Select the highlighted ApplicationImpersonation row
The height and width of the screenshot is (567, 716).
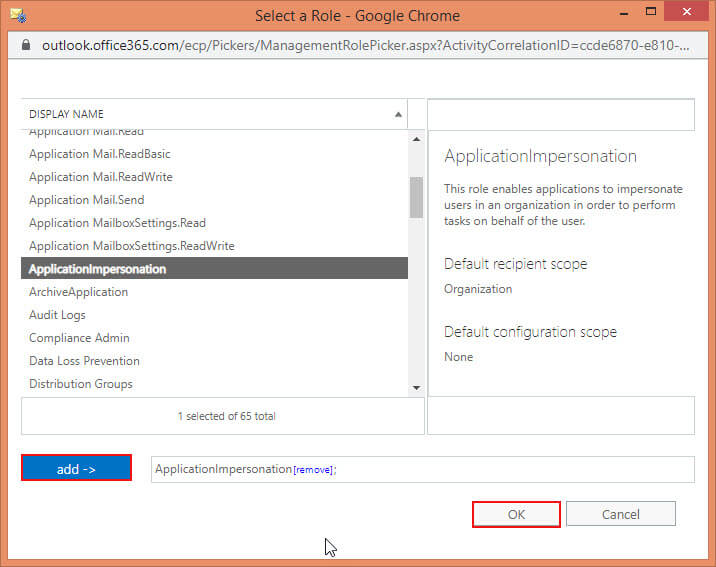pyautogui.click(x=214, y=268)
